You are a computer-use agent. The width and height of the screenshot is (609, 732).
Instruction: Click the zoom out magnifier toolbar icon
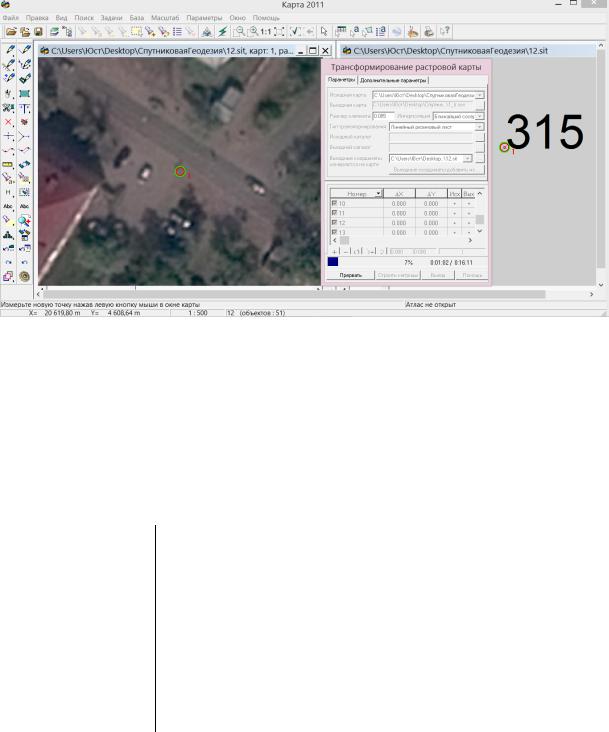[239, 32]
